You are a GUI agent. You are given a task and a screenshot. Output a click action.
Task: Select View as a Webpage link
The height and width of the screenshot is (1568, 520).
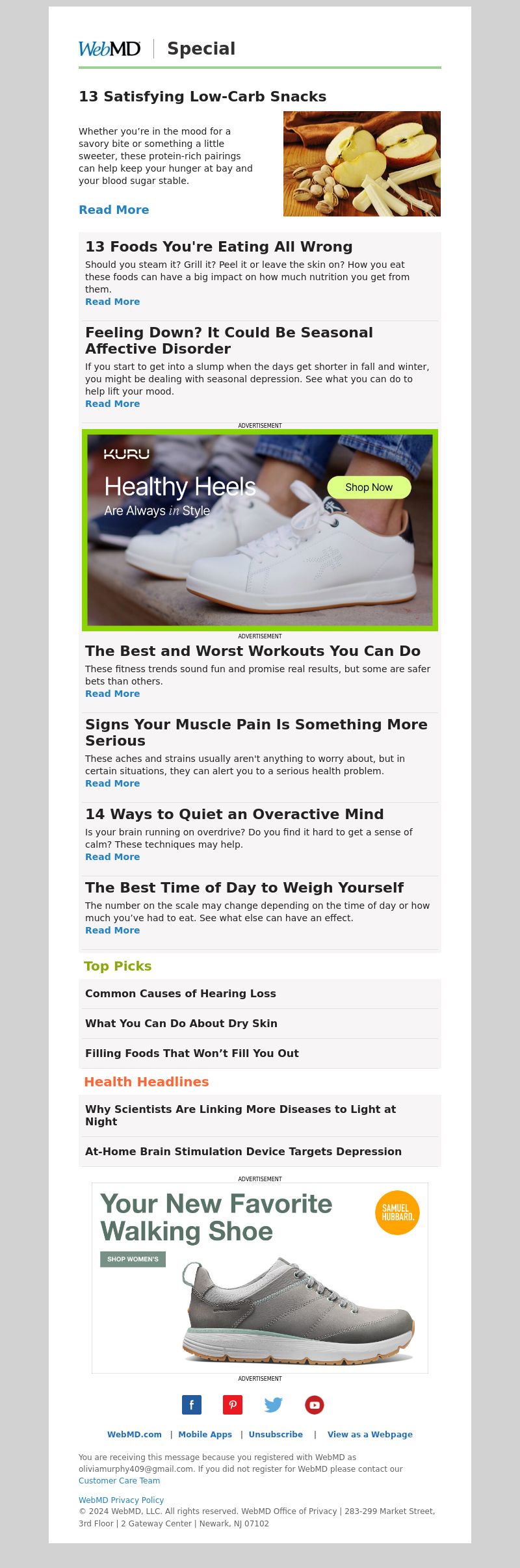click(370, 1434)
